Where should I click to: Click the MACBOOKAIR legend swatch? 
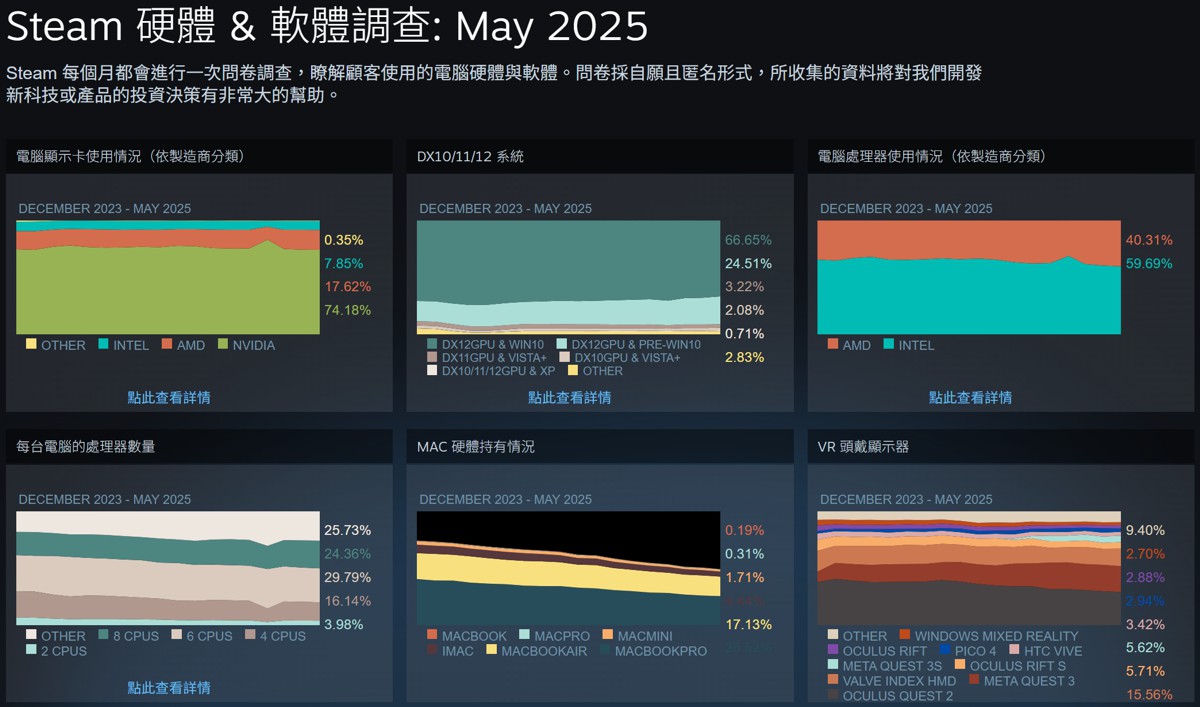point(492,651)
